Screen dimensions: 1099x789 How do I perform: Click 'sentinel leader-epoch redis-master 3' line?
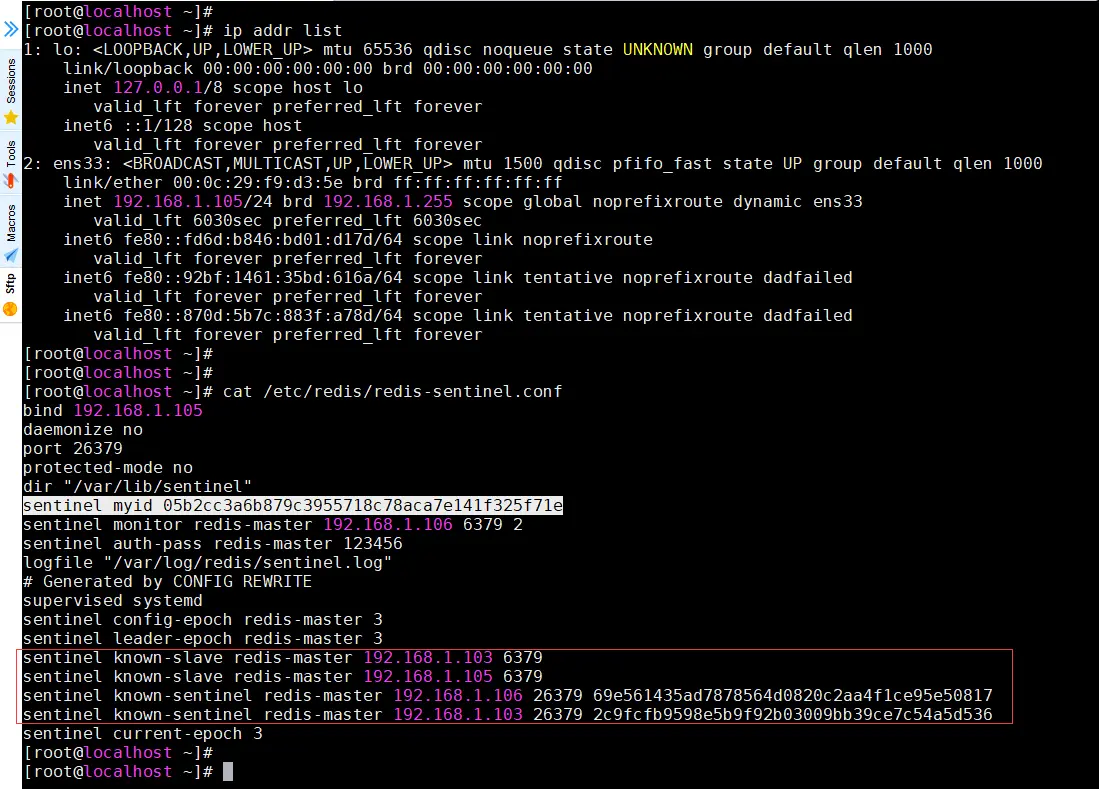[x=203, y=638]
